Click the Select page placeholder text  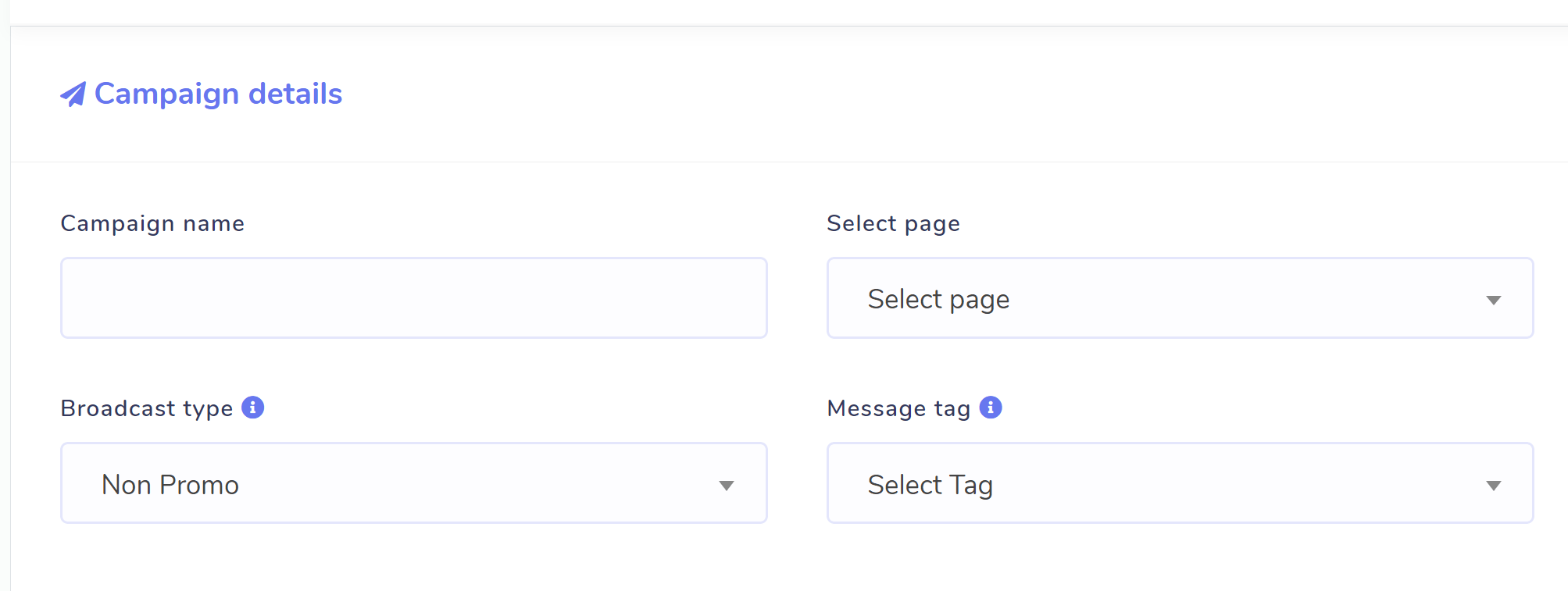point(938,299)
